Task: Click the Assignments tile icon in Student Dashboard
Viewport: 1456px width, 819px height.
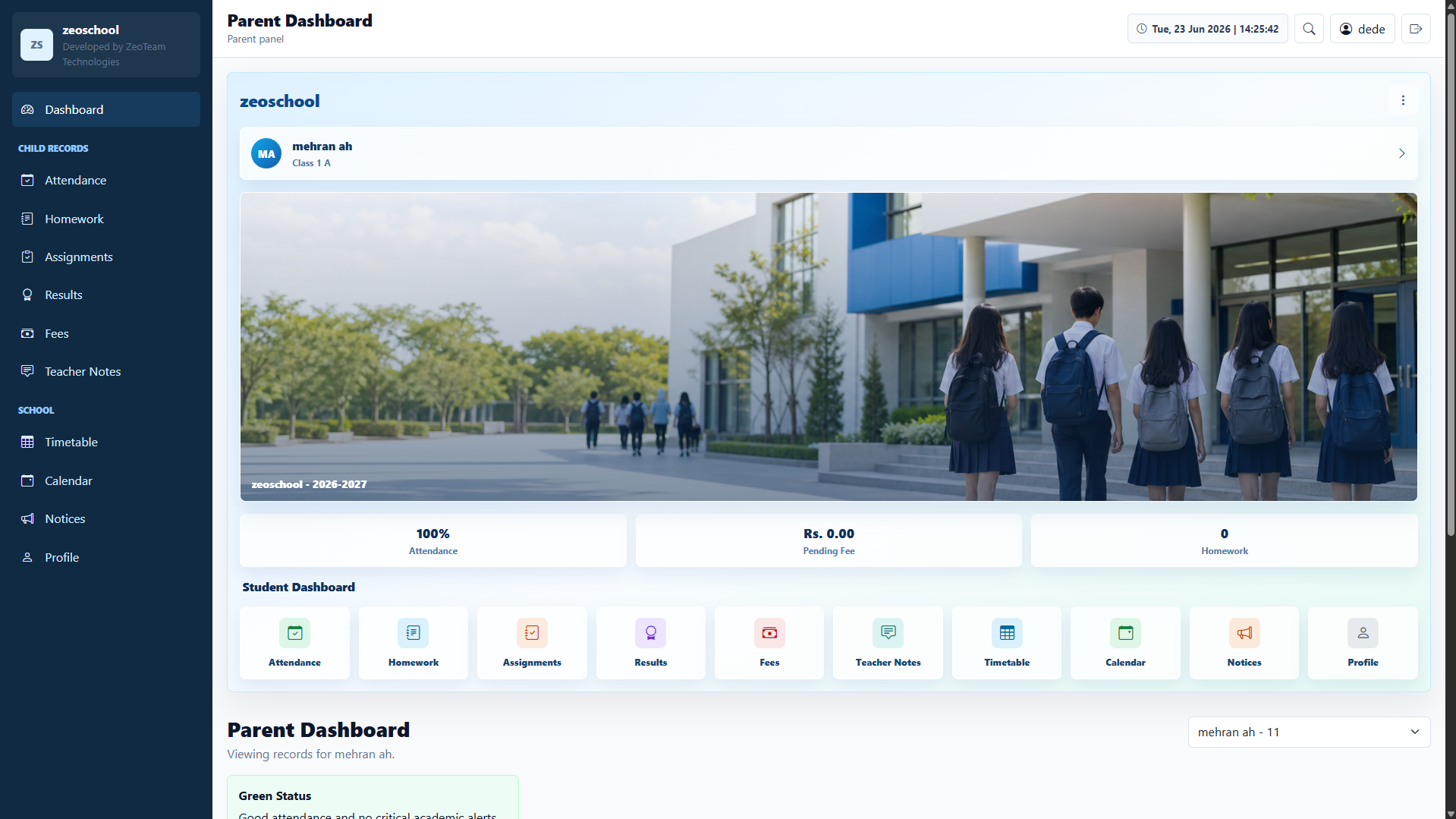Action: 532,632
